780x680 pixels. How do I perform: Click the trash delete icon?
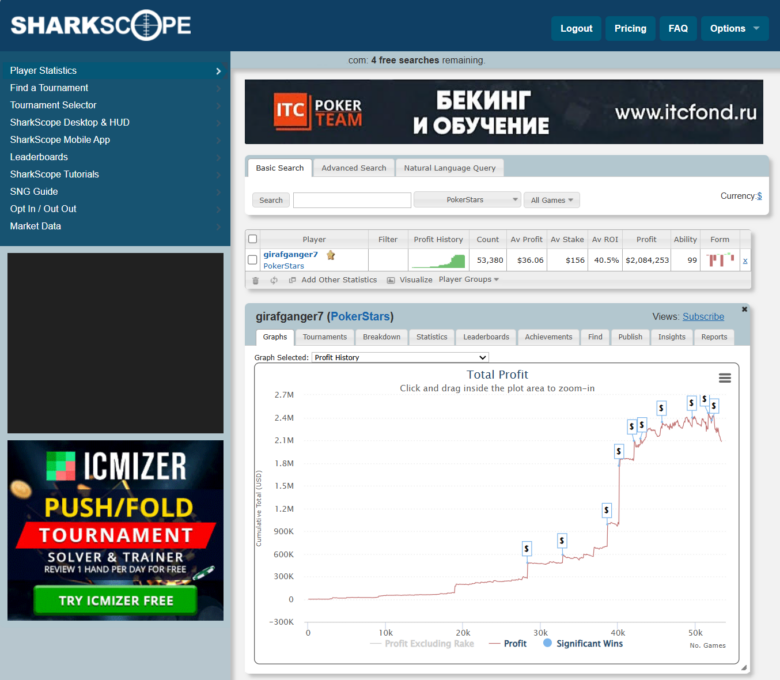click(x=256, y=281)
